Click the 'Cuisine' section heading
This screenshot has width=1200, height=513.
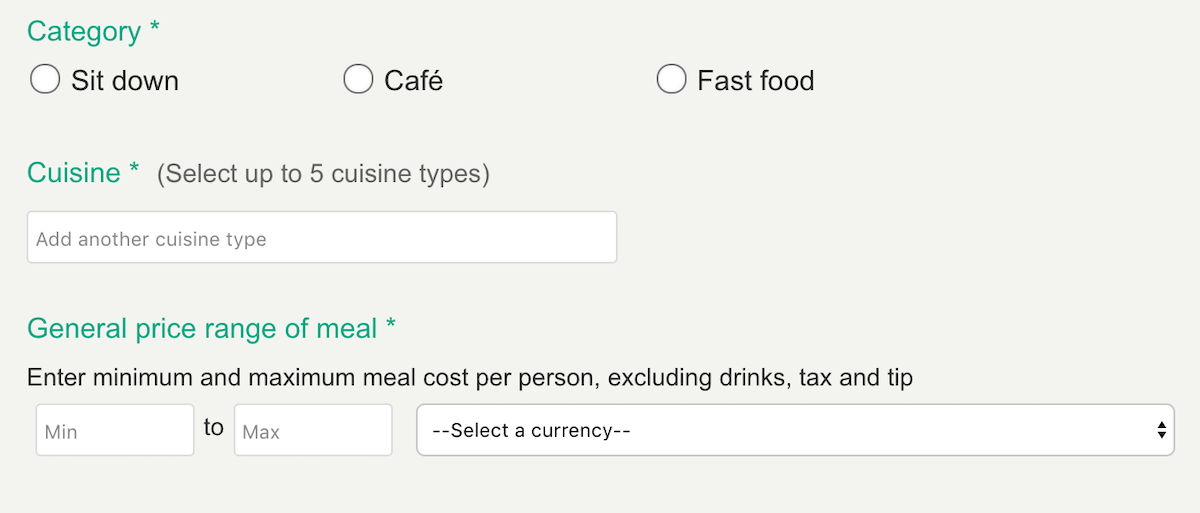74,173
